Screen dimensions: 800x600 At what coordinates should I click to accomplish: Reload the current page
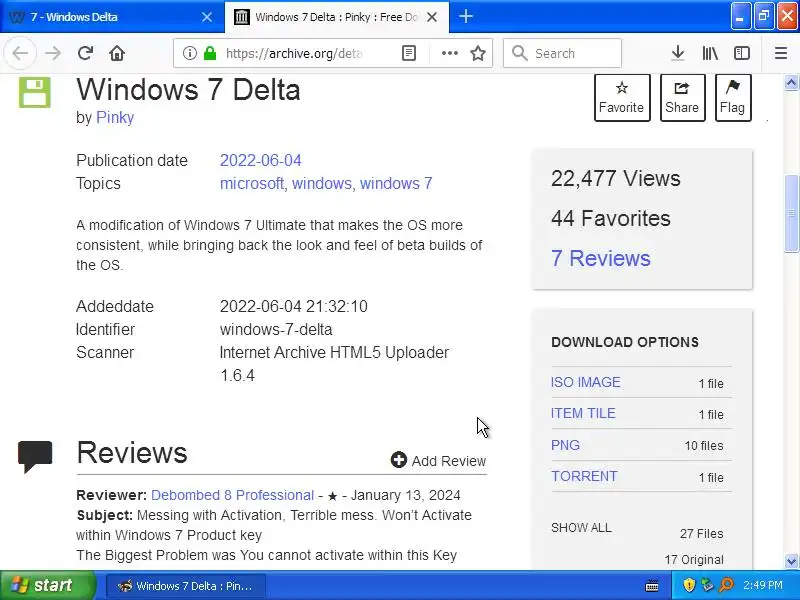pyautogui.click(x=85, y=53)
